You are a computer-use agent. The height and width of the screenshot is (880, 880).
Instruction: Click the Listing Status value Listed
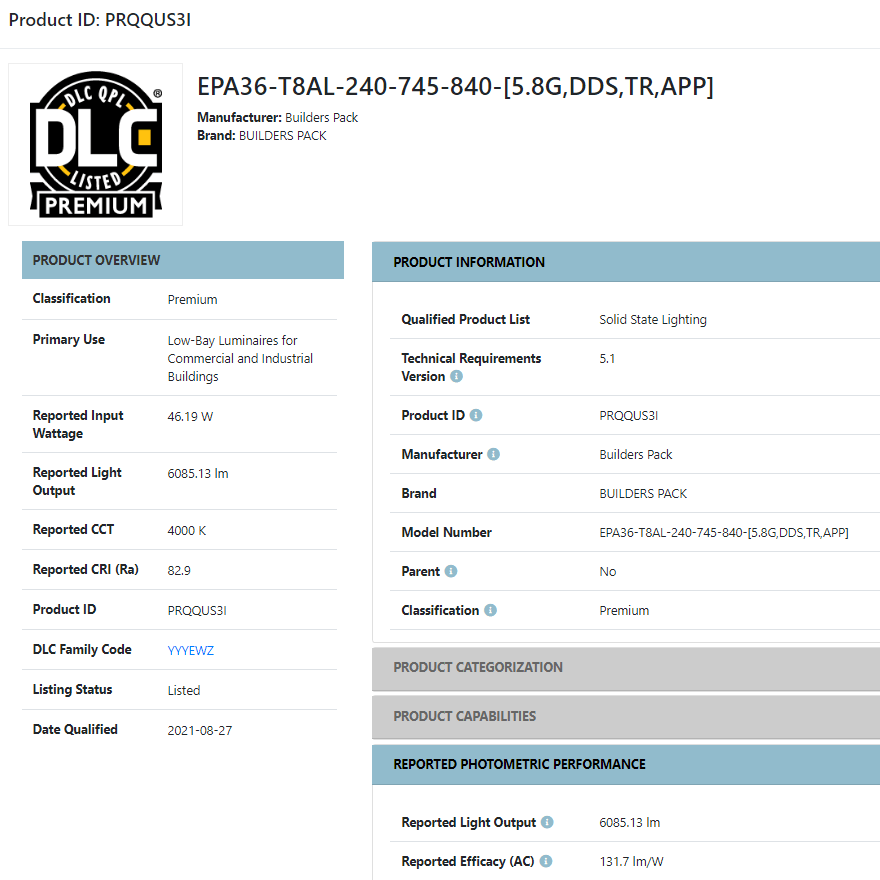pyautogui.click(x=184, y=690)
